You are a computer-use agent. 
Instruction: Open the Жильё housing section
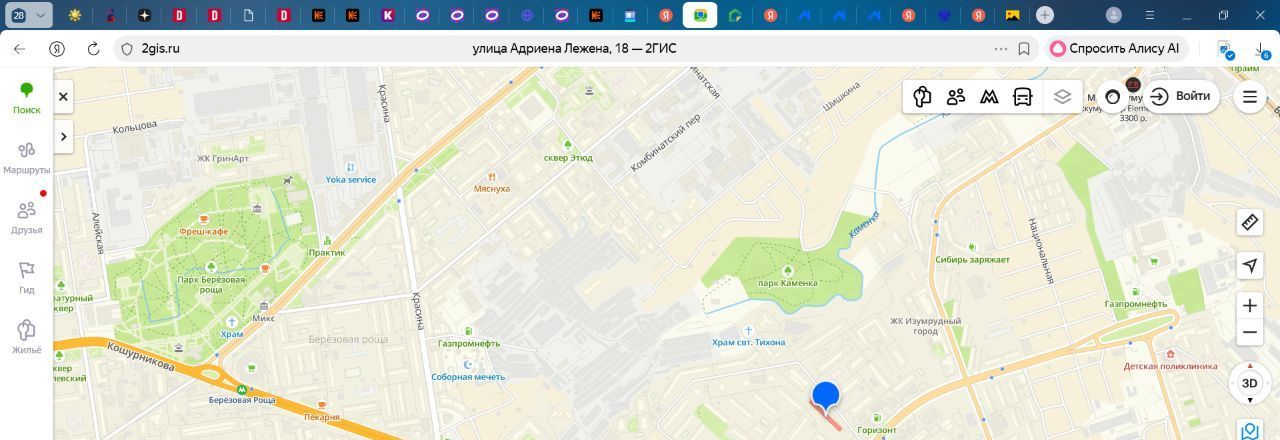[27, 338]
